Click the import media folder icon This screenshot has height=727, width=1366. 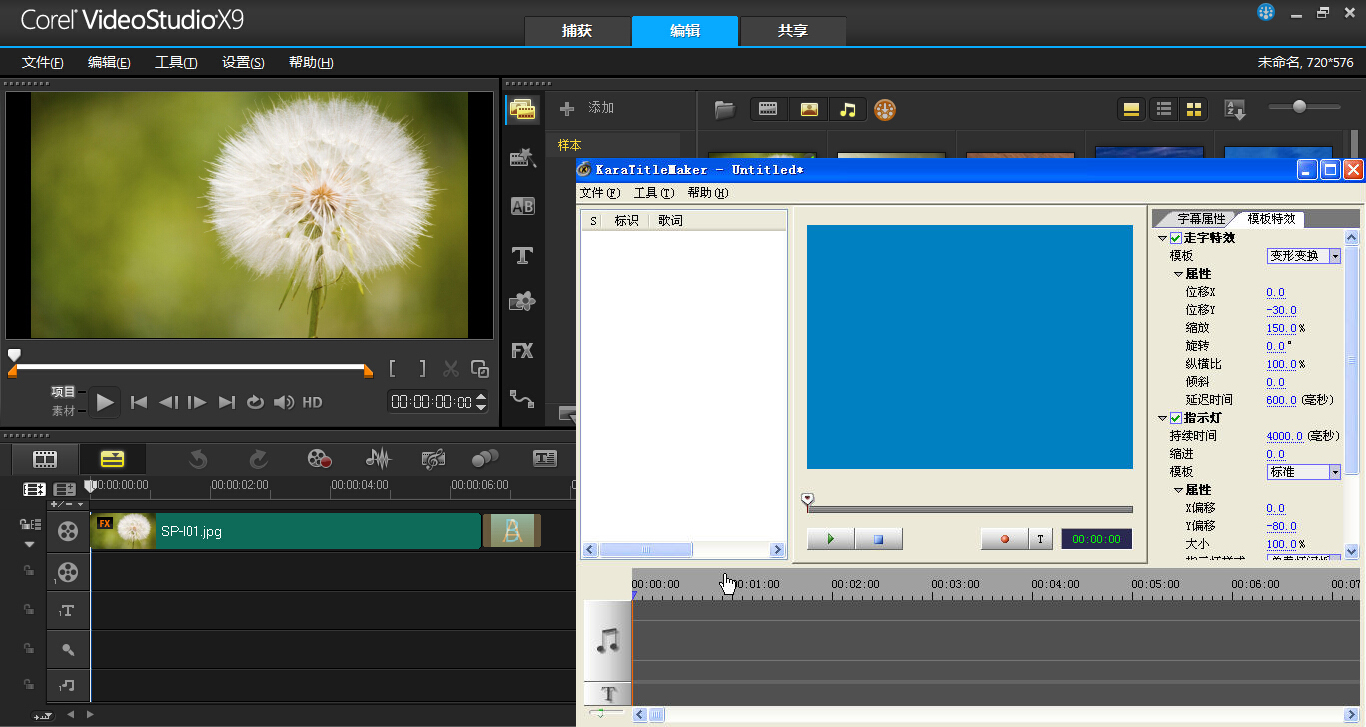tap(724, 109)
